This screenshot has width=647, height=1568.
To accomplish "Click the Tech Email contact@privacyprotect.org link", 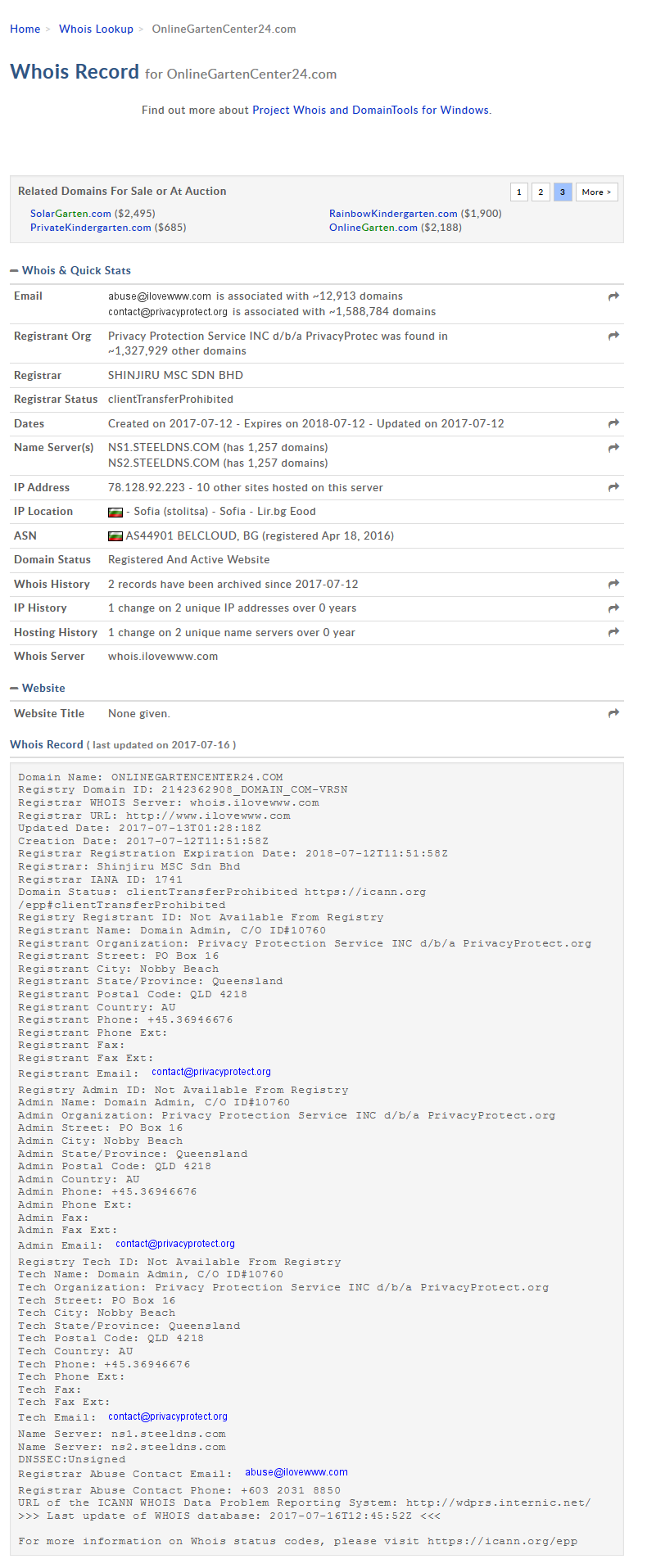I will pyautogui.click(x=168, y=1417).
